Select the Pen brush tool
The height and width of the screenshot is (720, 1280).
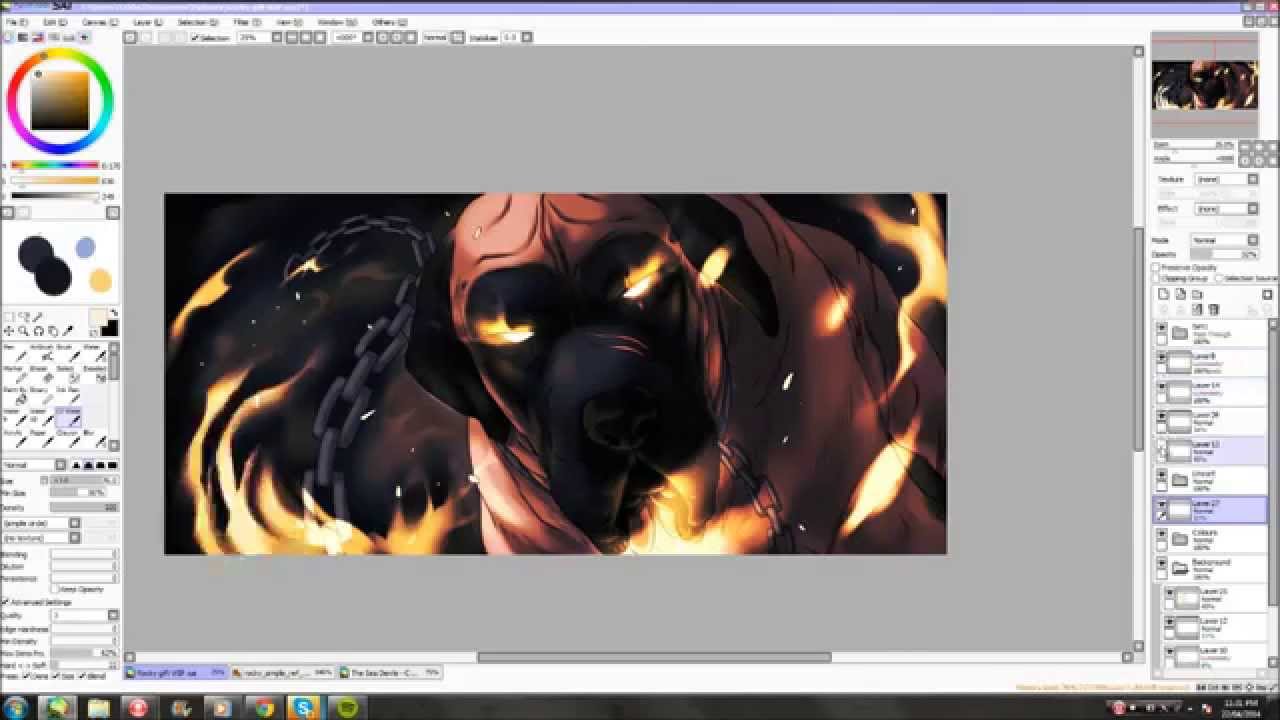coord(16,354)
